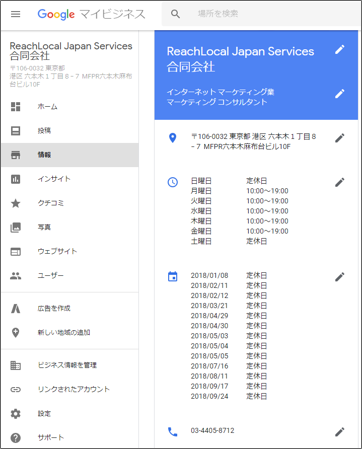Image resolution: width=362 pixels, height=449 pixels.
Task: Edit business hours with pencil icon
Action: (339, 182)
